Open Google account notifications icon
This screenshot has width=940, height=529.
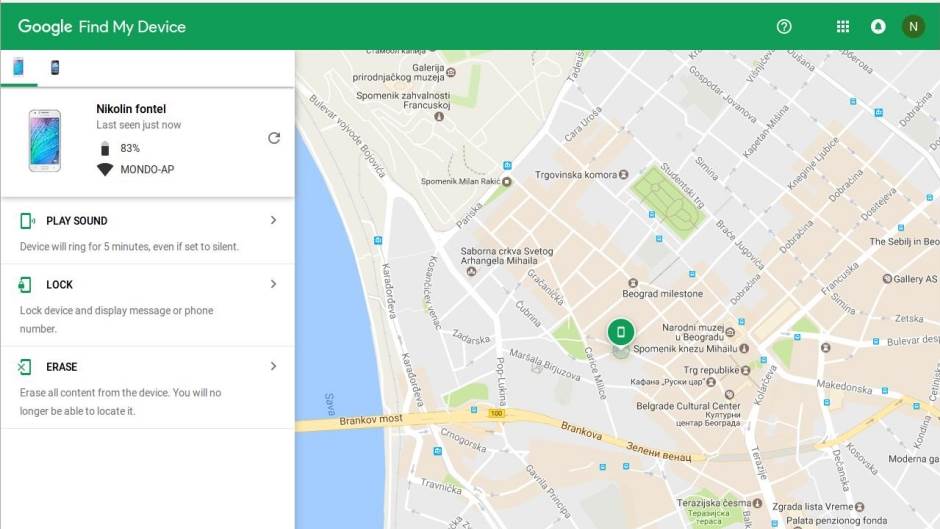878,27
